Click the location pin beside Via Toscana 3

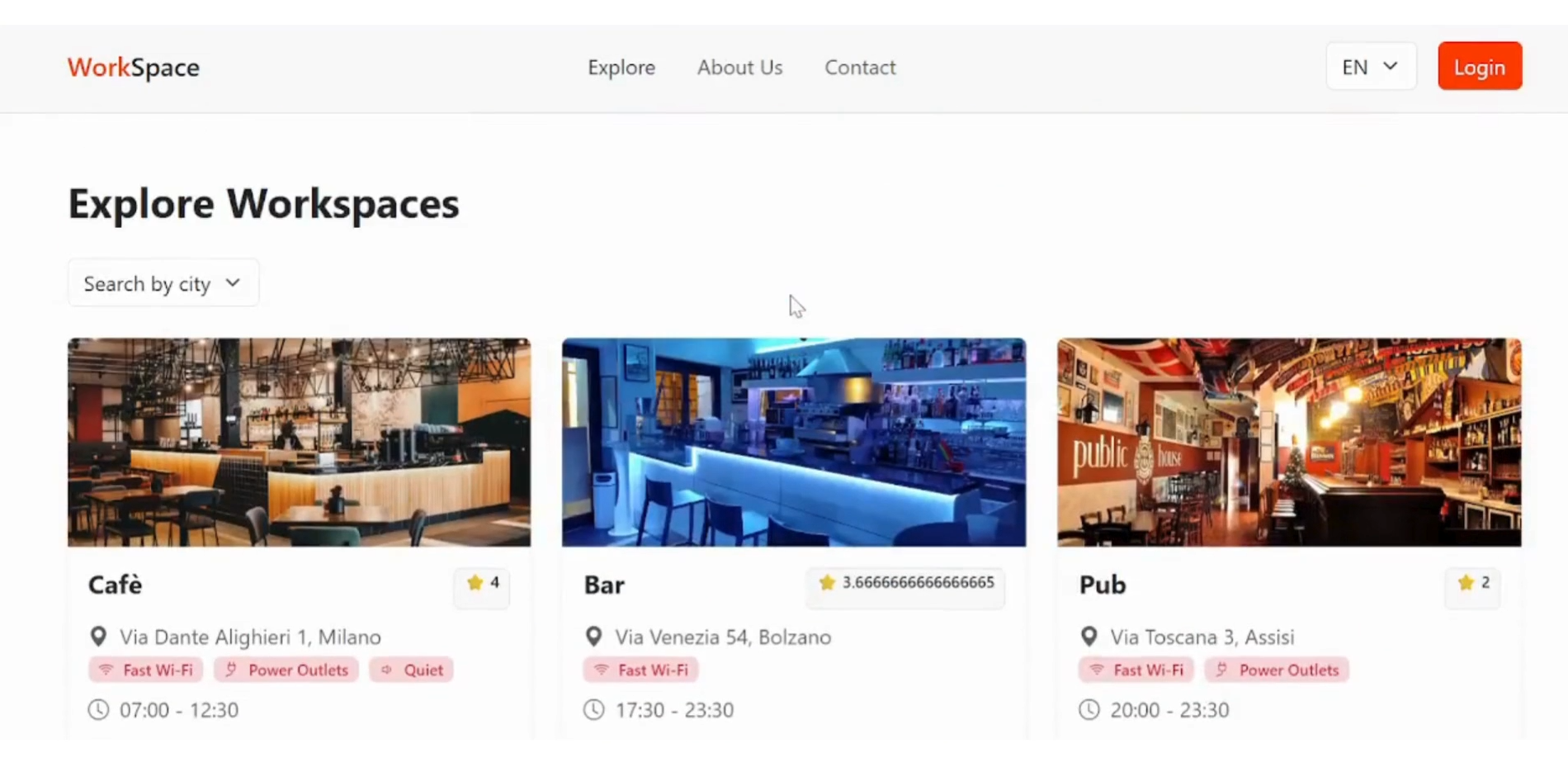(1089, 637)
